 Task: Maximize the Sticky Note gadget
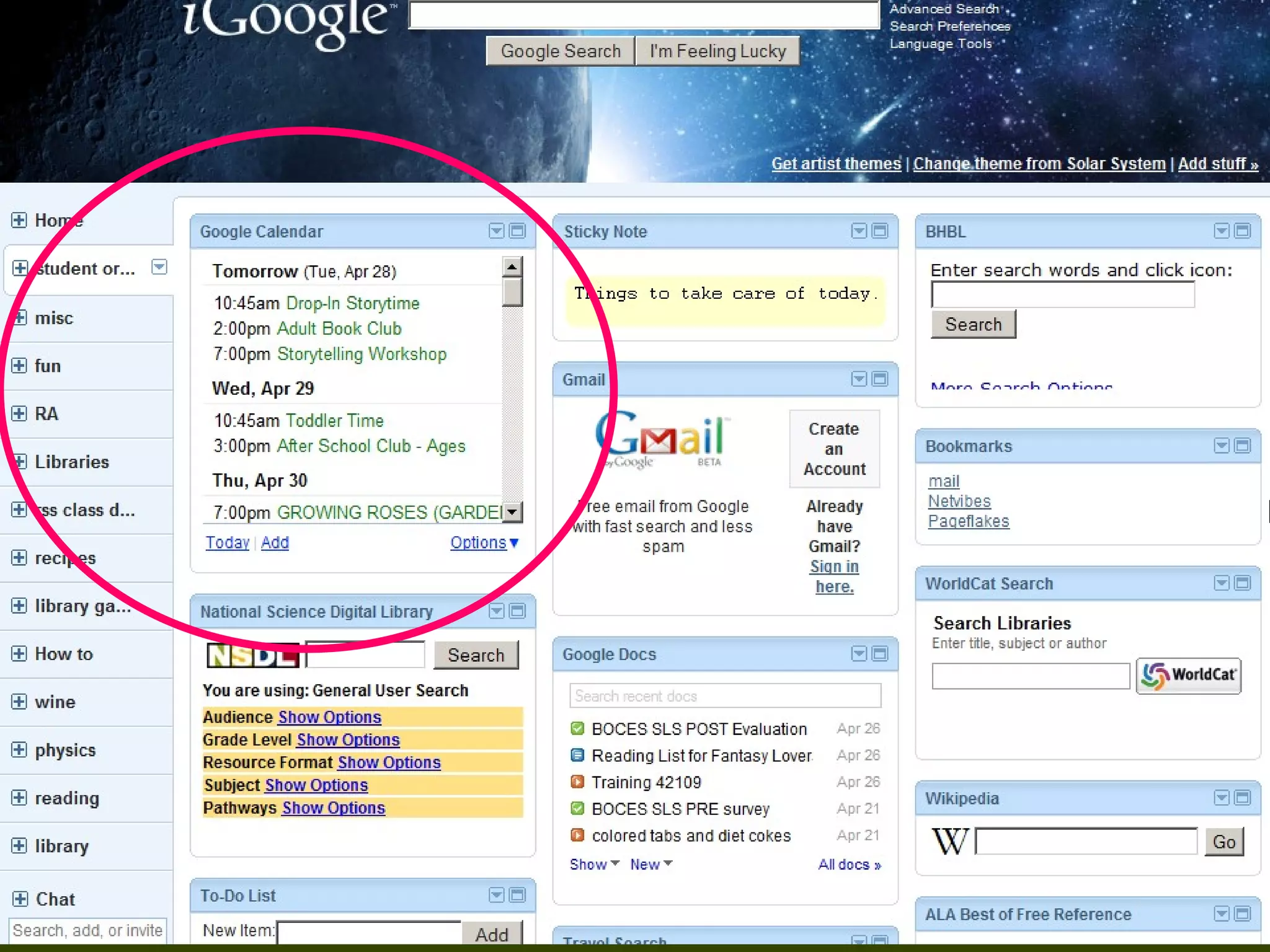[x=879, y=231]
